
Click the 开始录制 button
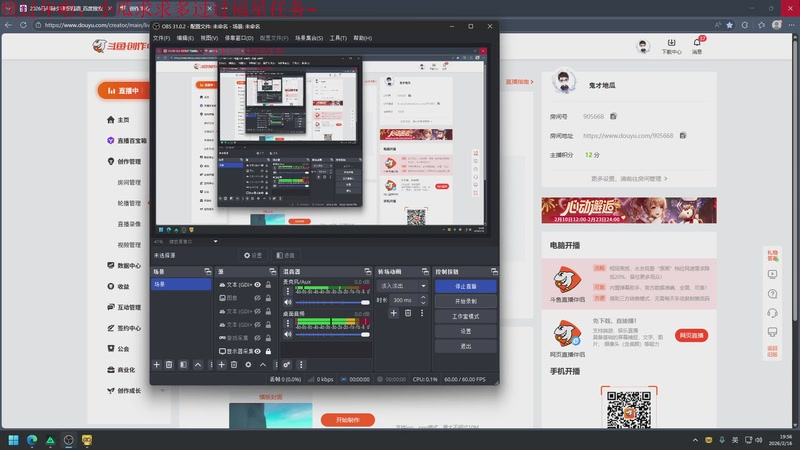coord(466,301)
